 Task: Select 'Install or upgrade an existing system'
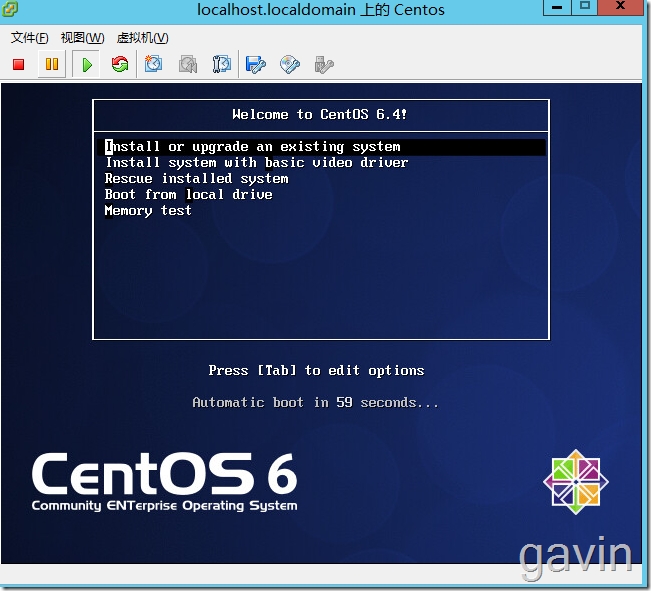coord(321,147)
